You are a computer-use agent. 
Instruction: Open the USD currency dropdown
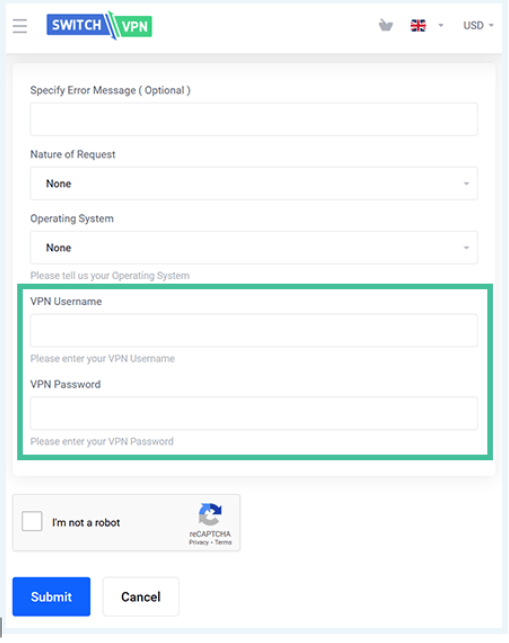pos(478,25)
